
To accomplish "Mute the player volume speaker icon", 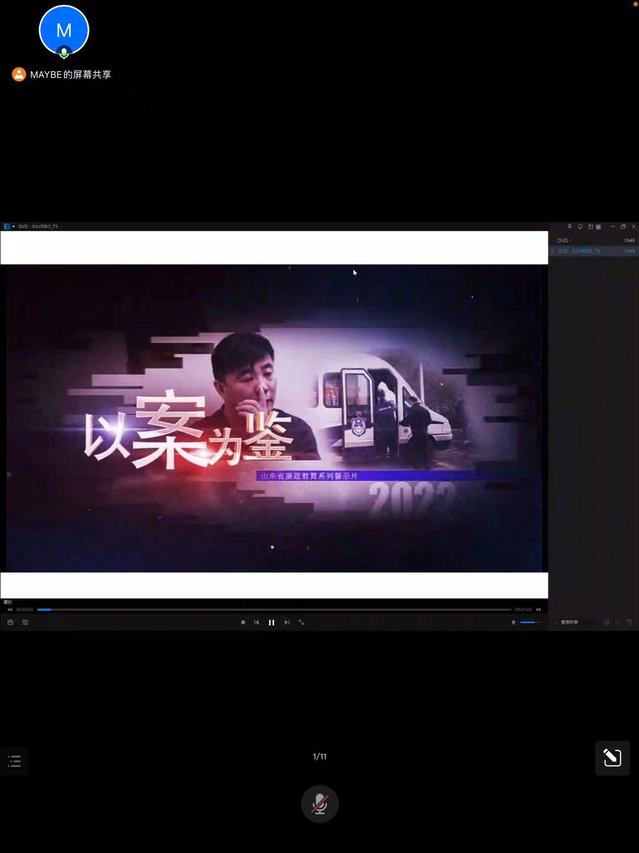I will [514, 622].
